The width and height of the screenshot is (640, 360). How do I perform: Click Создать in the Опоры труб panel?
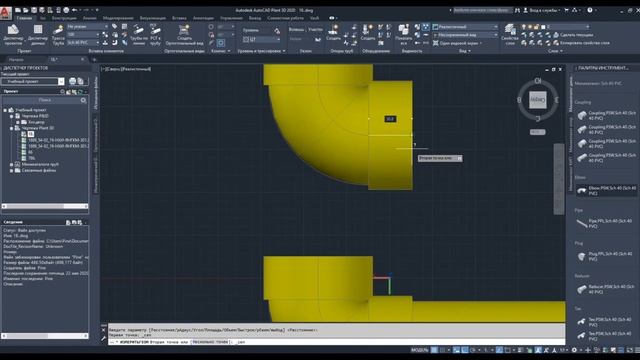(333, 33)
